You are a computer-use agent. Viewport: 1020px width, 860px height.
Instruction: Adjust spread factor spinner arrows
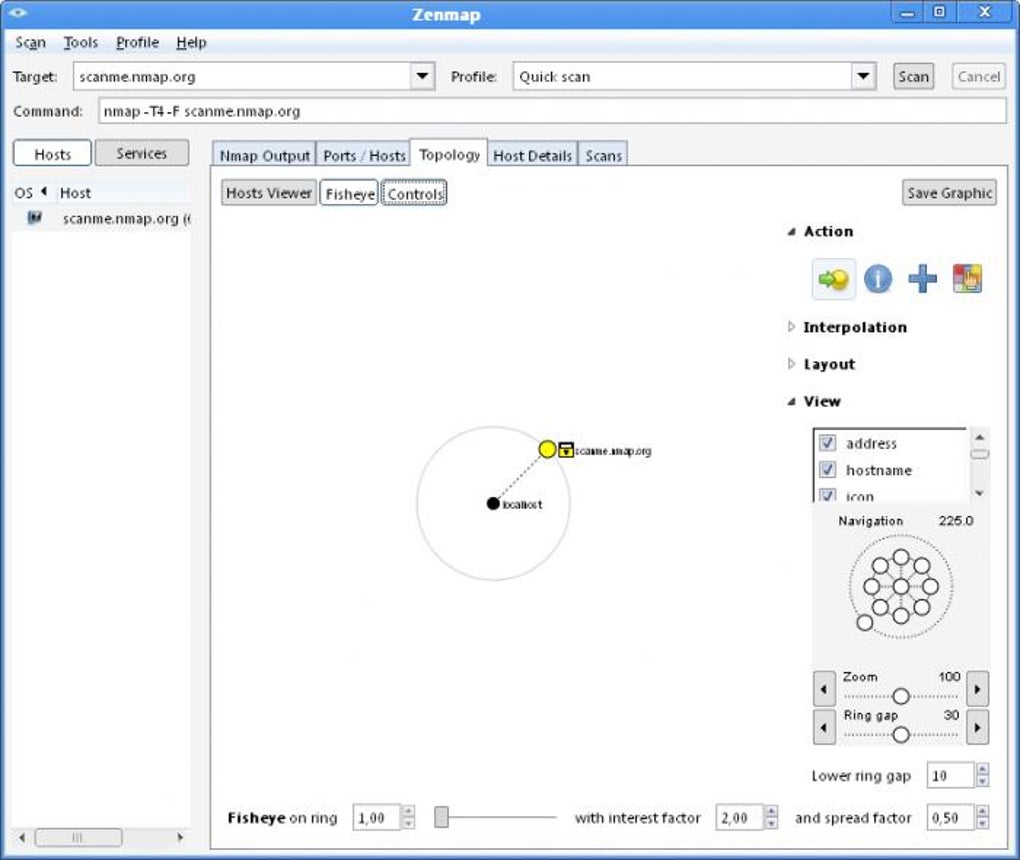click(983, 817)
